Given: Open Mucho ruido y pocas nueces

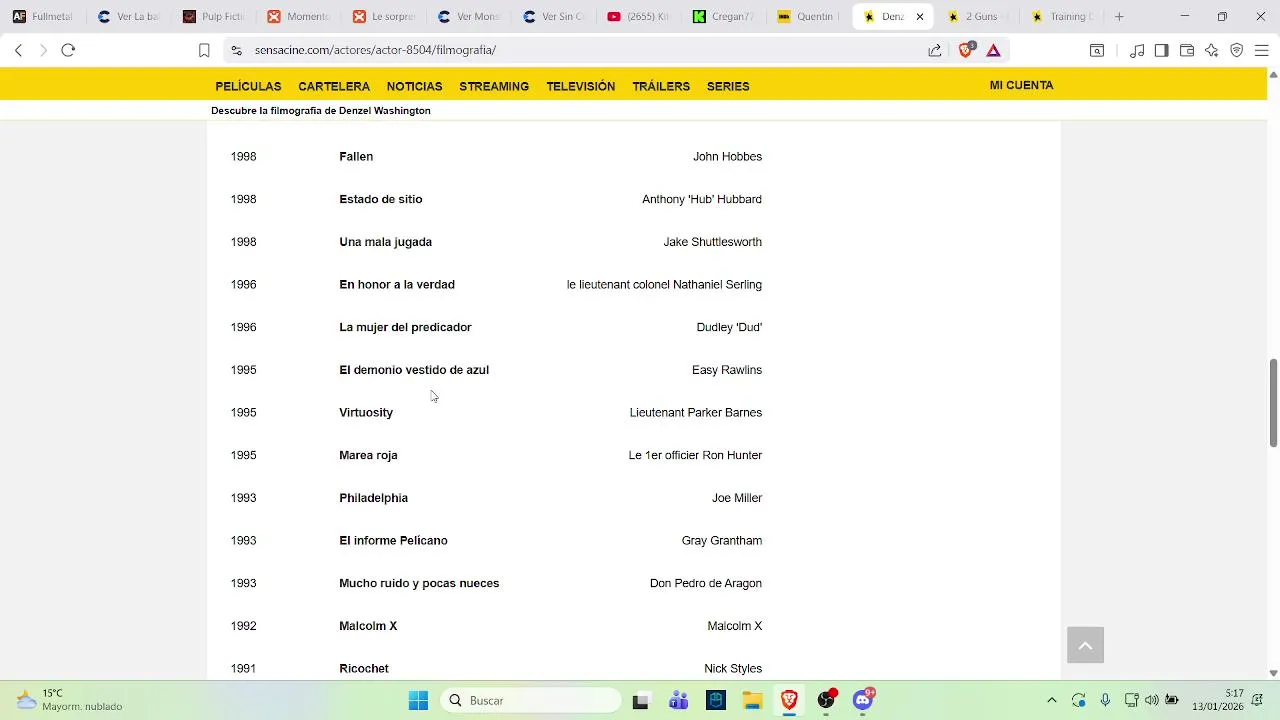Looking at the screenshot, I should 419,584.
